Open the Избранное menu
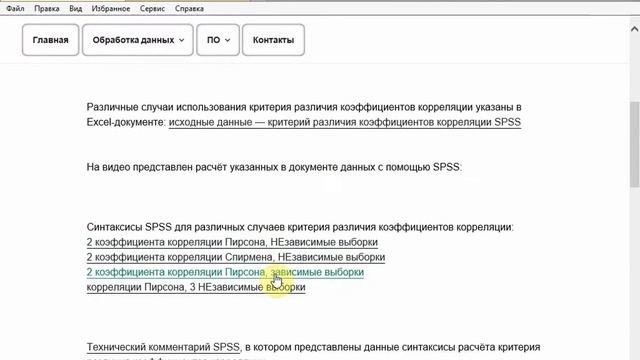 [111, 8]
